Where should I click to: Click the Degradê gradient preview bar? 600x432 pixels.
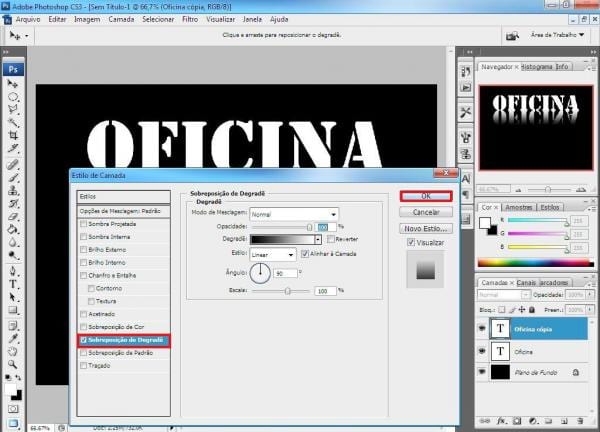(282, 240)
